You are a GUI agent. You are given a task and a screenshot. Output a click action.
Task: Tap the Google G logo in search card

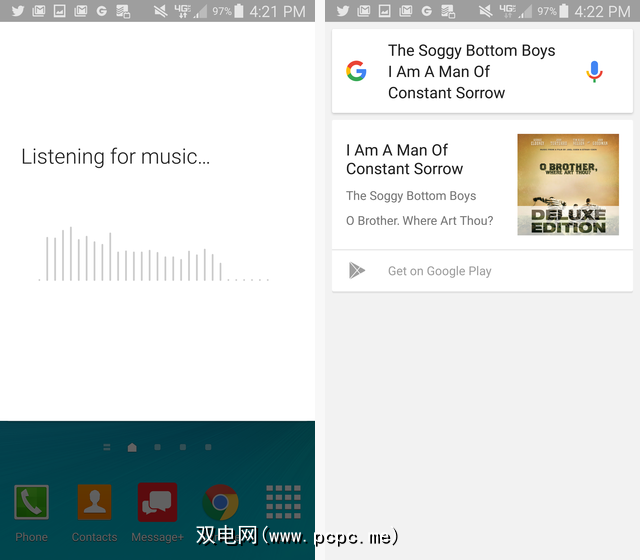coord(356,71)
